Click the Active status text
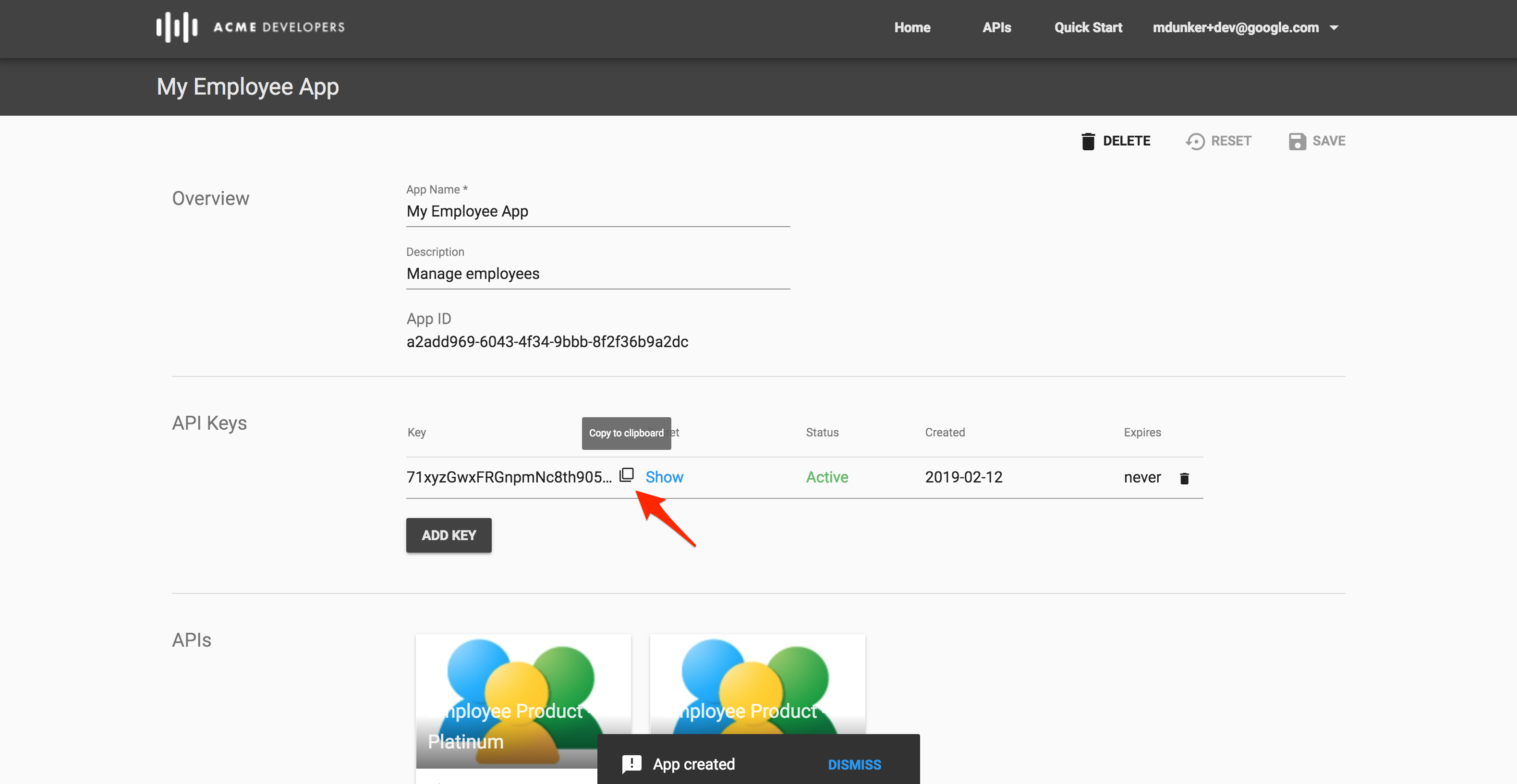Image resolution: width=1517 pixels, height=784 pixels. 827,477
